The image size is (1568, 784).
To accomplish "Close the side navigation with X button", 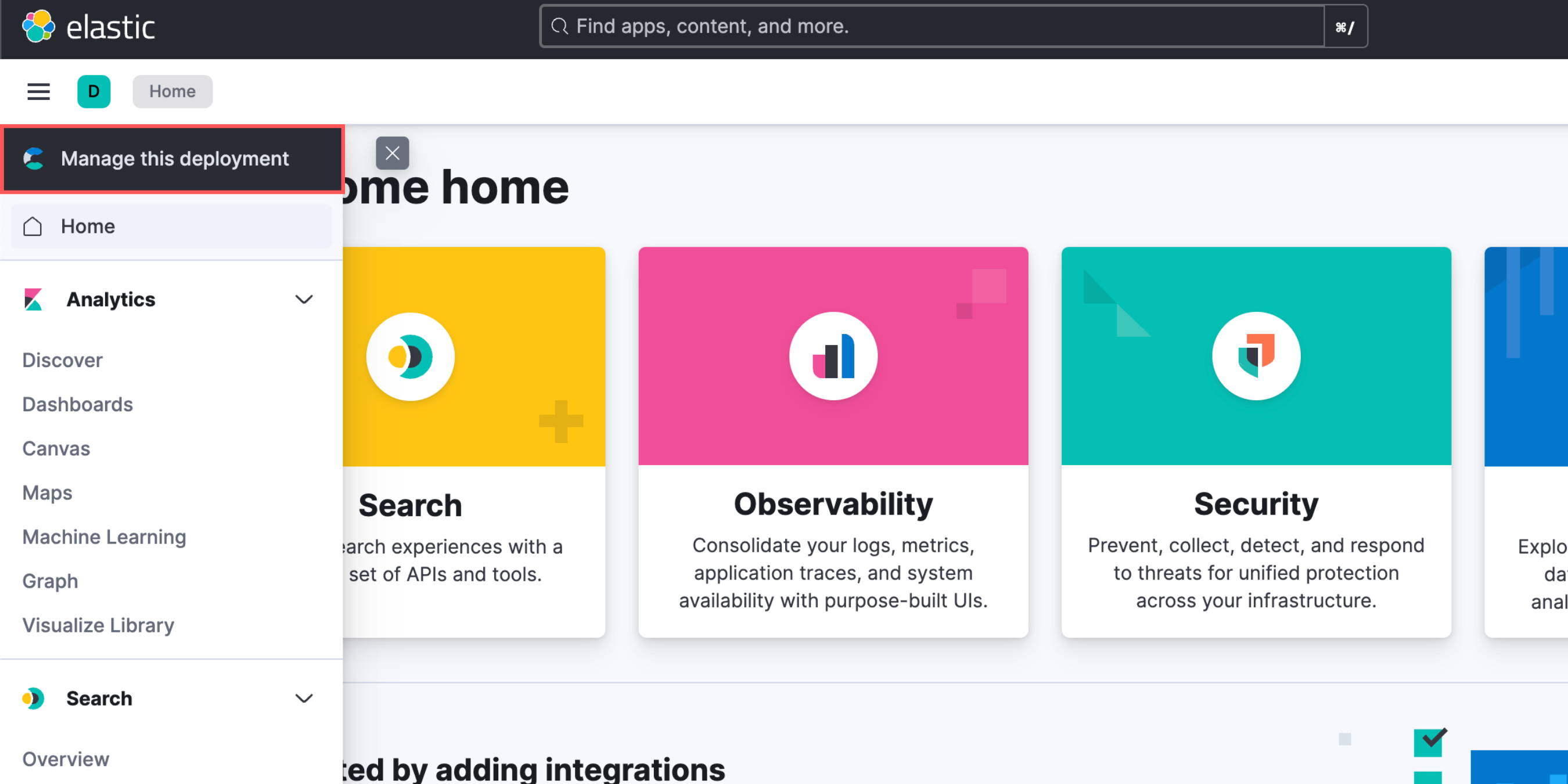I will [x=392, y=153].
